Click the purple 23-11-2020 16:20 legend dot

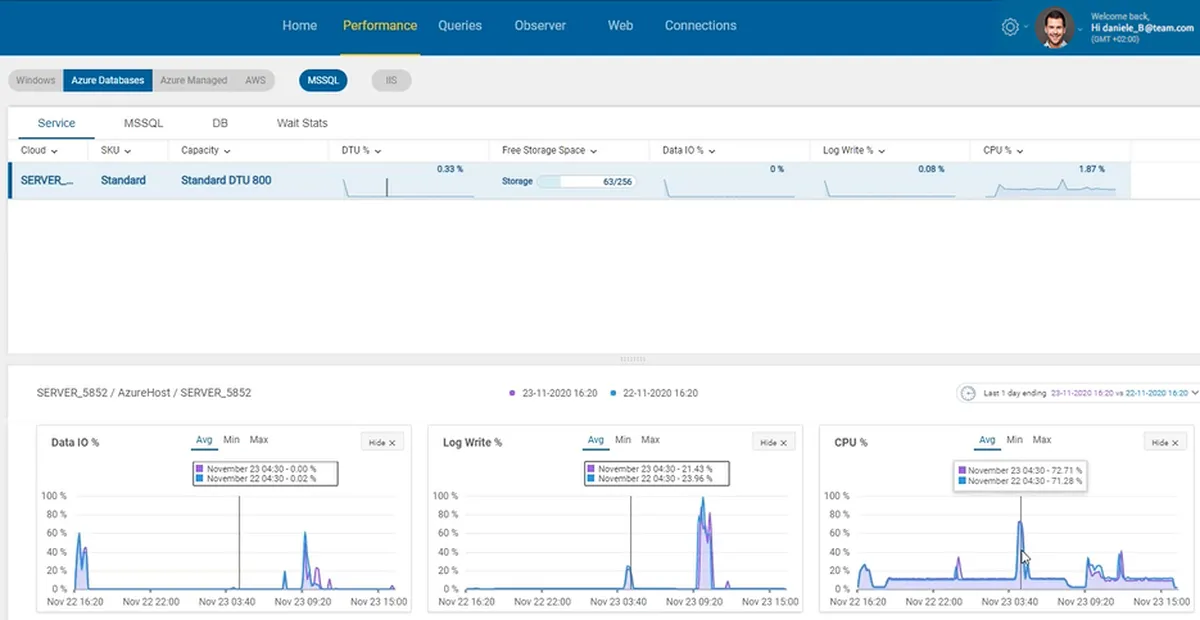(x=512, y=393)
